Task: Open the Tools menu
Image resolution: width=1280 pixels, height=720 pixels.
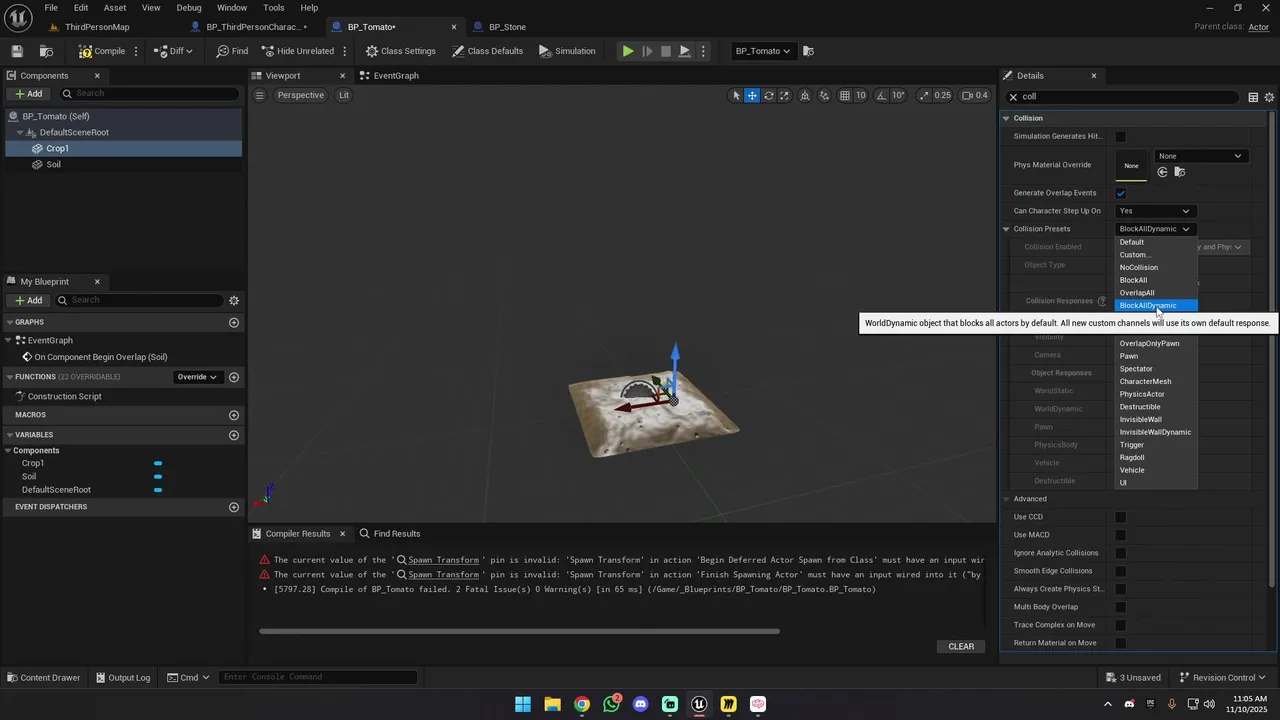Action: 274,7
